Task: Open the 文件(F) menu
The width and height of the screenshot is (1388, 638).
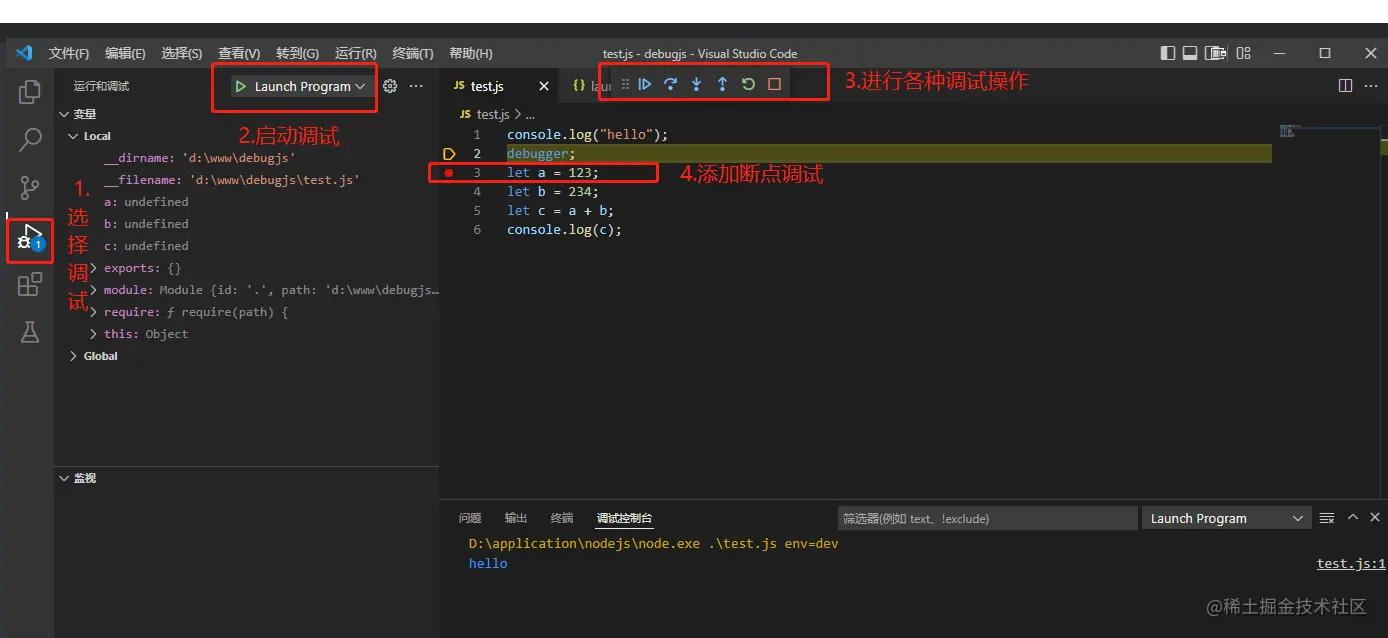Action: [69, 54]
